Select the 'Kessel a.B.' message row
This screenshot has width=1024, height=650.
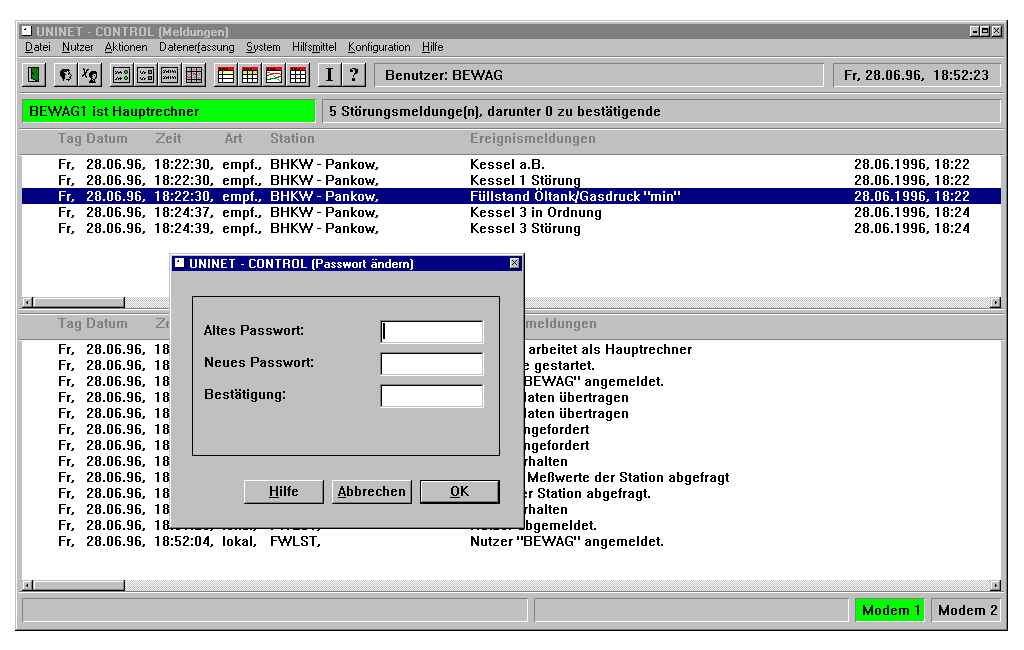(511, 164)
